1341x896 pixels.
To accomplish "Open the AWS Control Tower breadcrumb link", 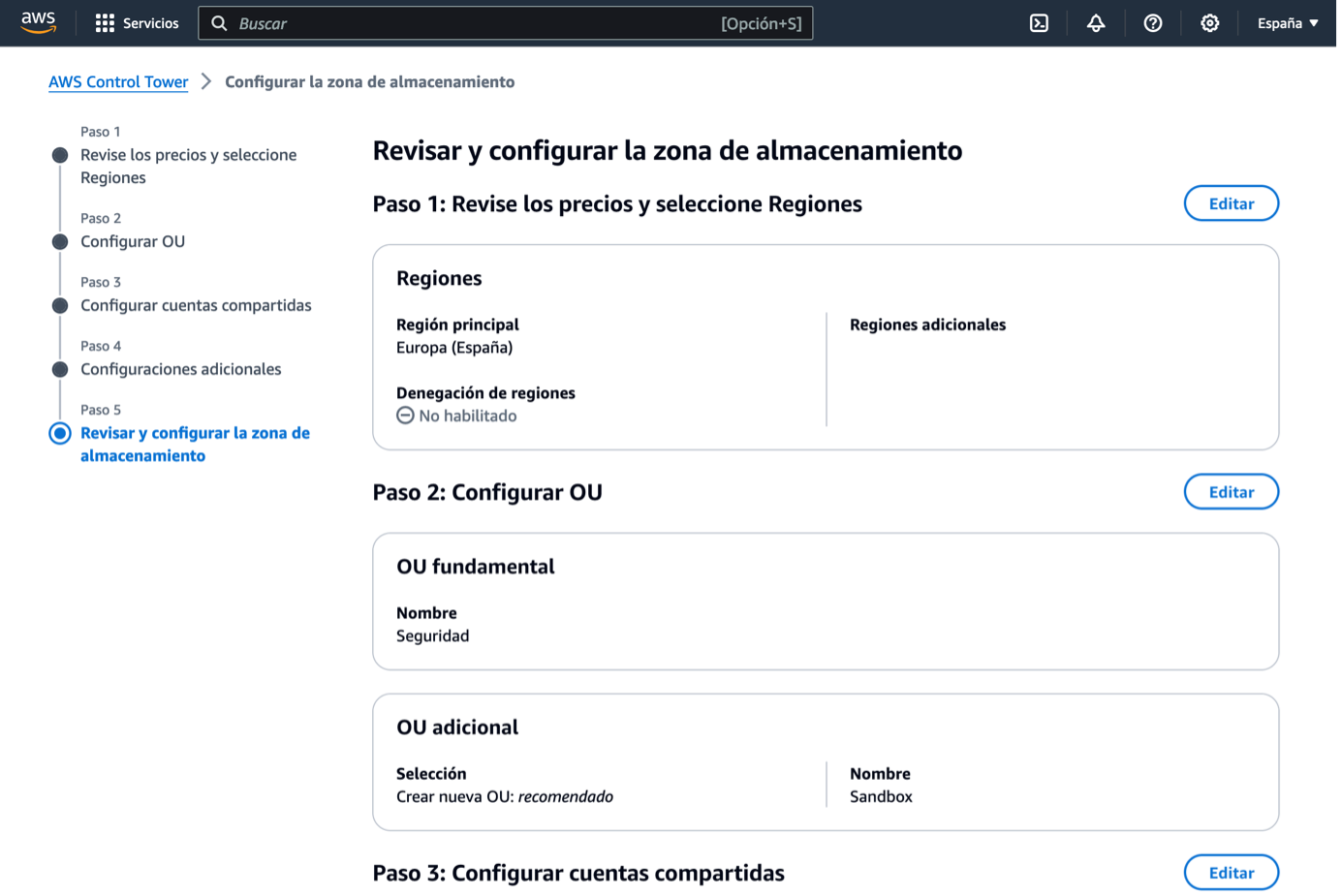I will click(118, 81).
